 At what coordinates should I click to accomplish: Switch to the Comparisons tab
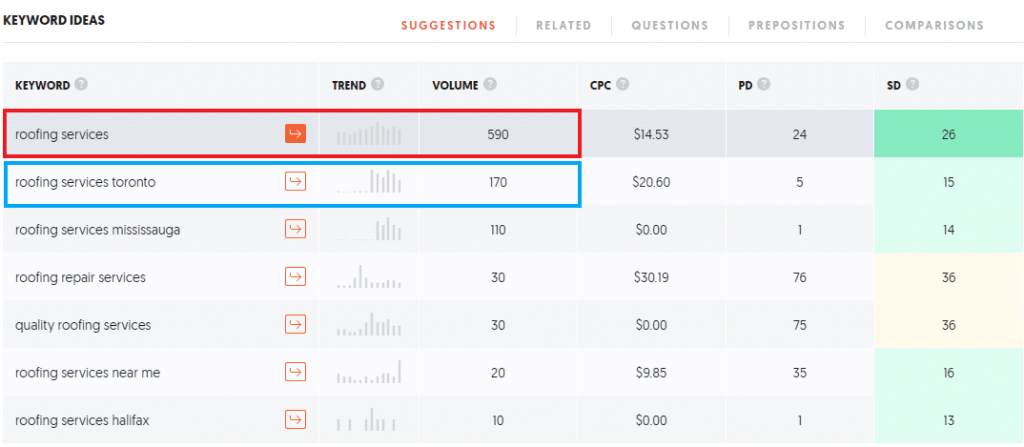935,25
